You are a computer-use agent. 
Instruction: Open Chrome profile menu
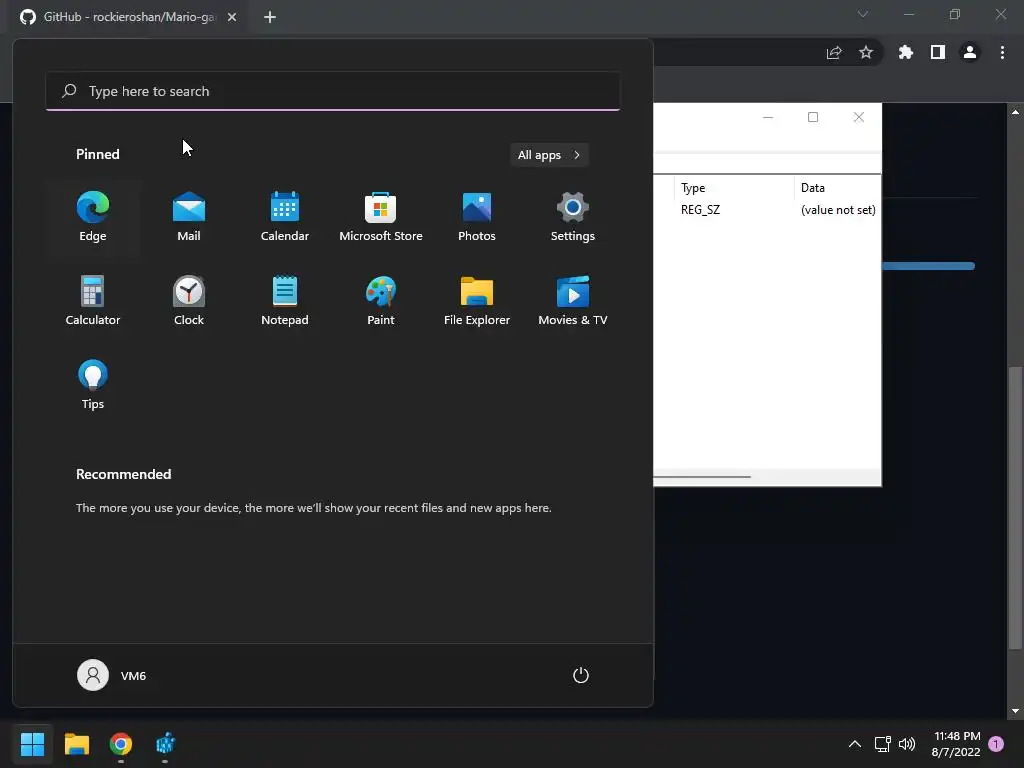click(970, 52)
